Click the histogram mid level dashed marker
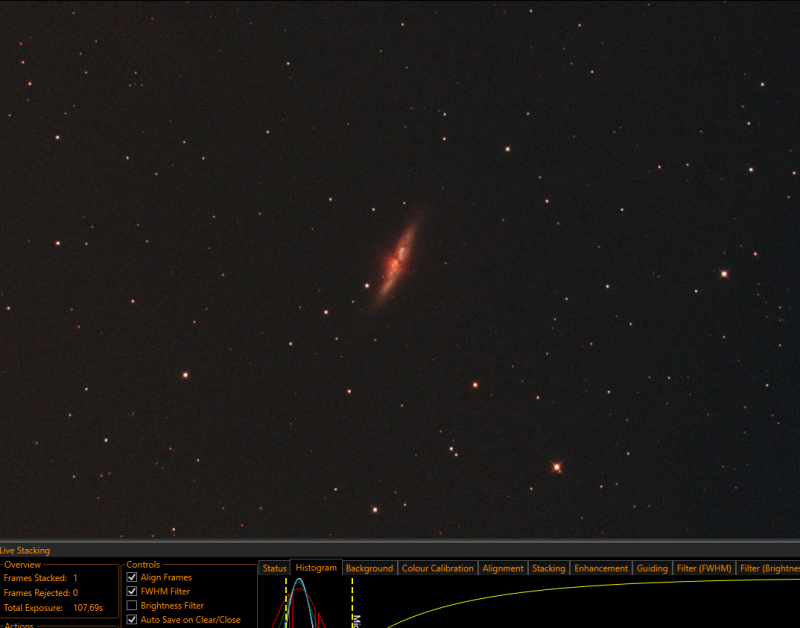This screenshot has width=800, height=628. [352, 602]
